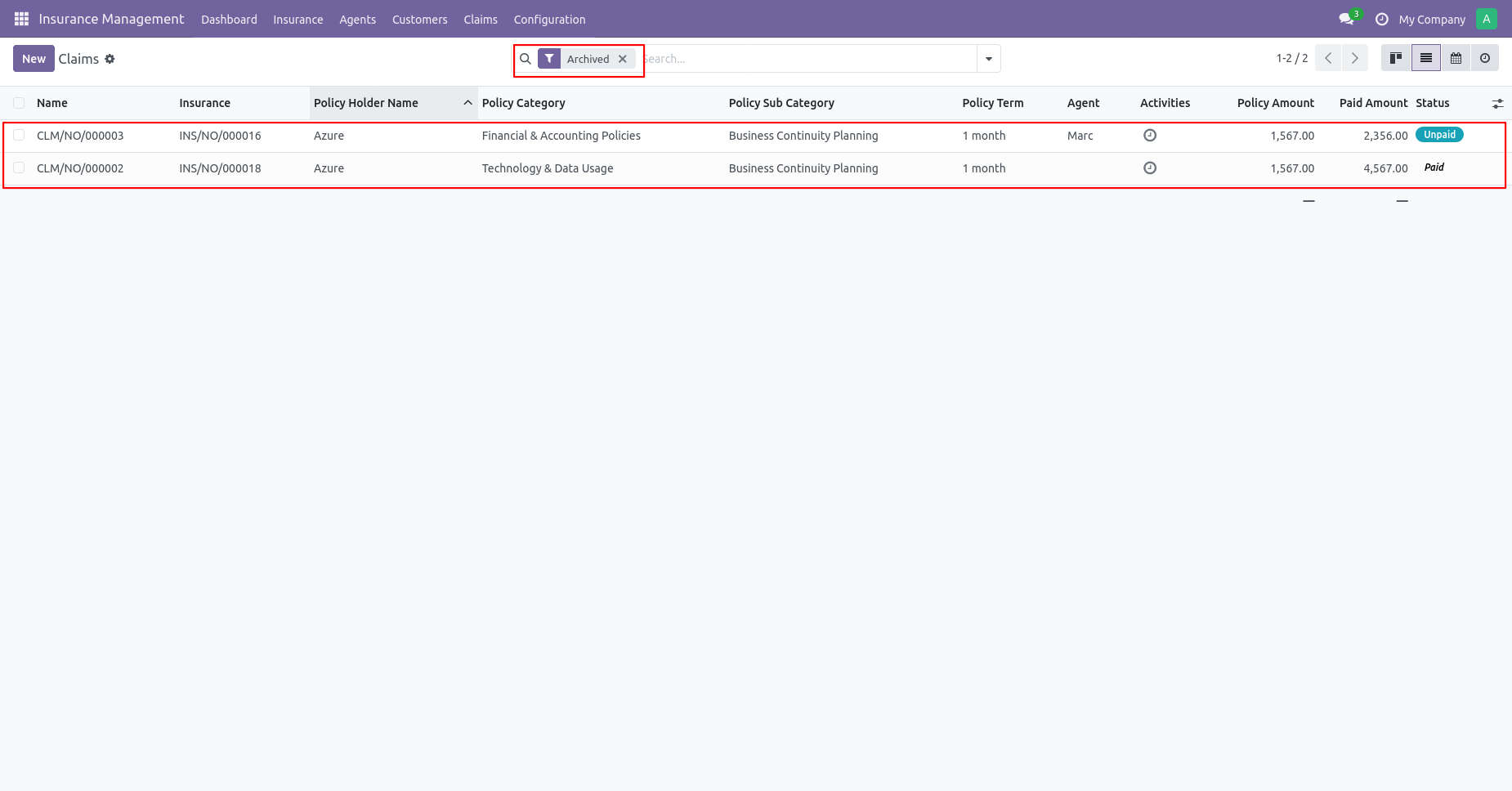Viewport: 1512px width, 791px height.
Task: Click paid amount 4,567.00
Action: [x=1385, y=168]
